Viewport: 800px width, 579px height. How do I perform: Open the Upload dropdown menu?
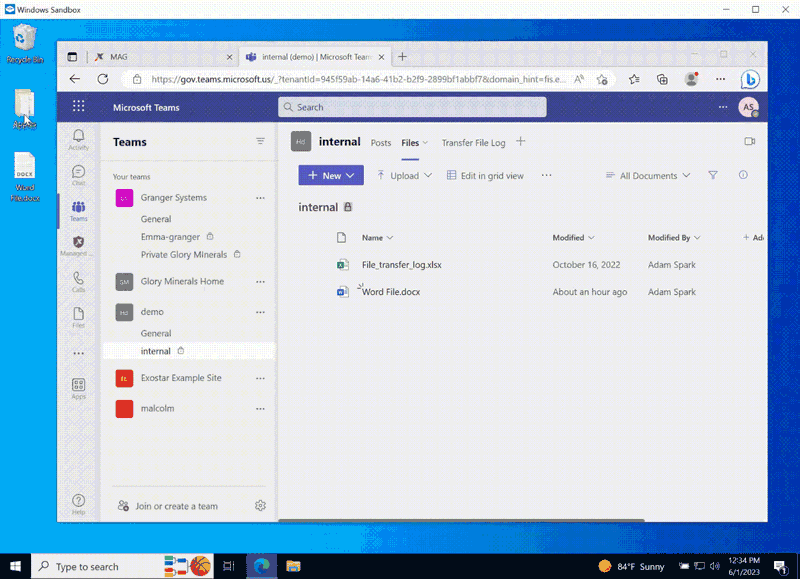tap(405, 175)
